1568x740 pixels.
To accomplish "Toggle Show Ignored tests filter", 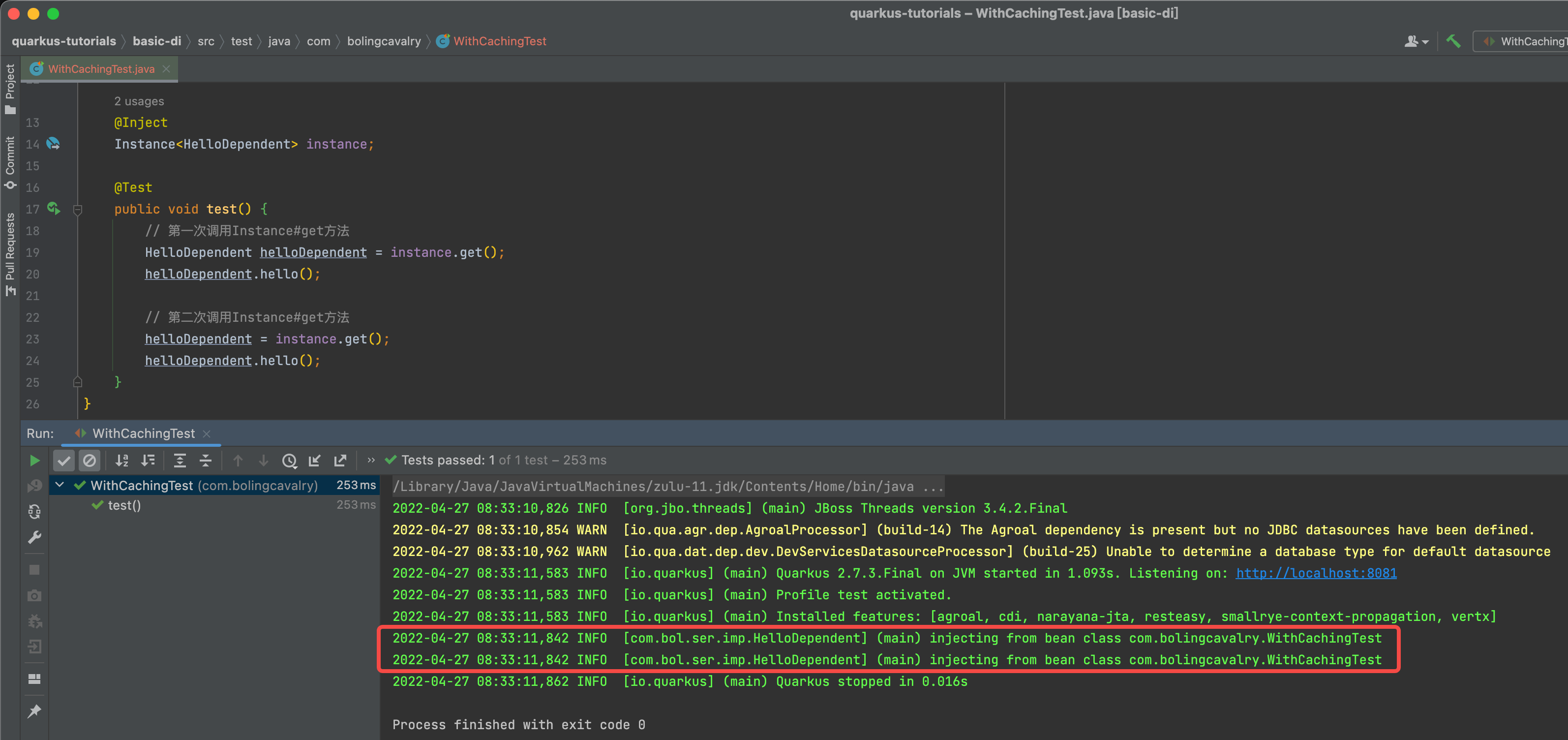I will point(90,461).
